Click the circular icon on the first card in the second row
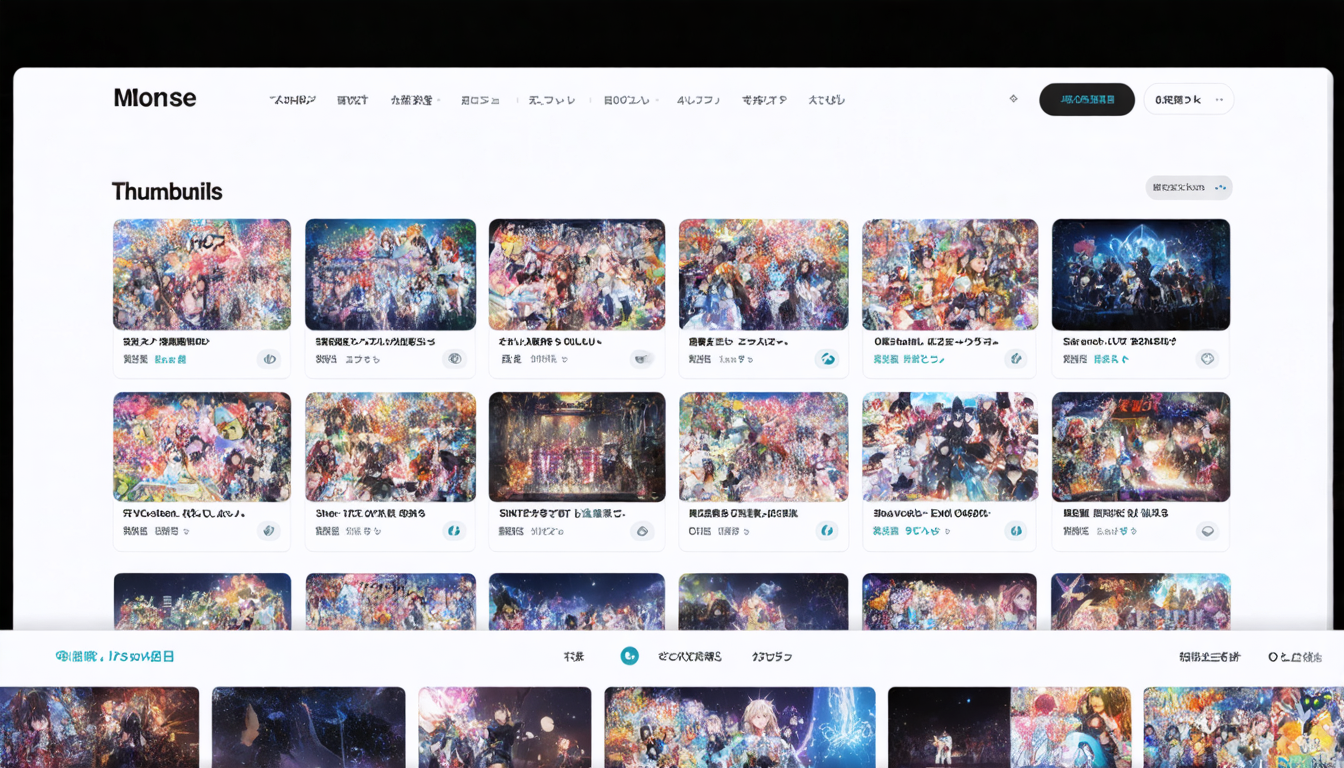The image size is (1344, 768). click(x=268, y=531)
